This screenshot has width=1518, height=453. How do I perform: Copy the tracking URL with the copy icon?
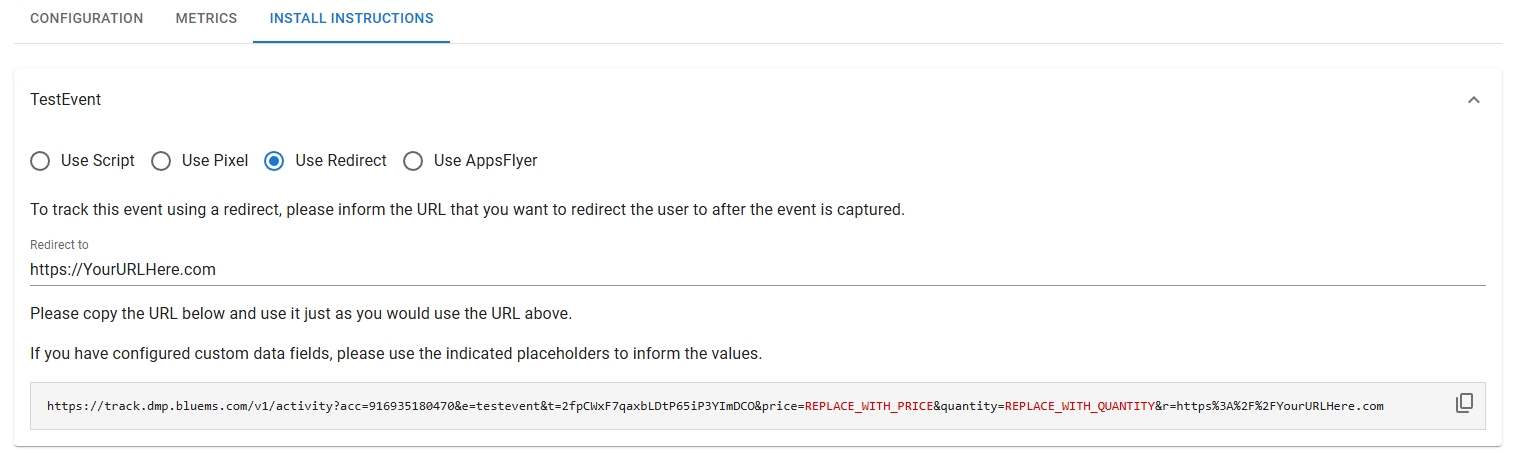click(1464, 404)
